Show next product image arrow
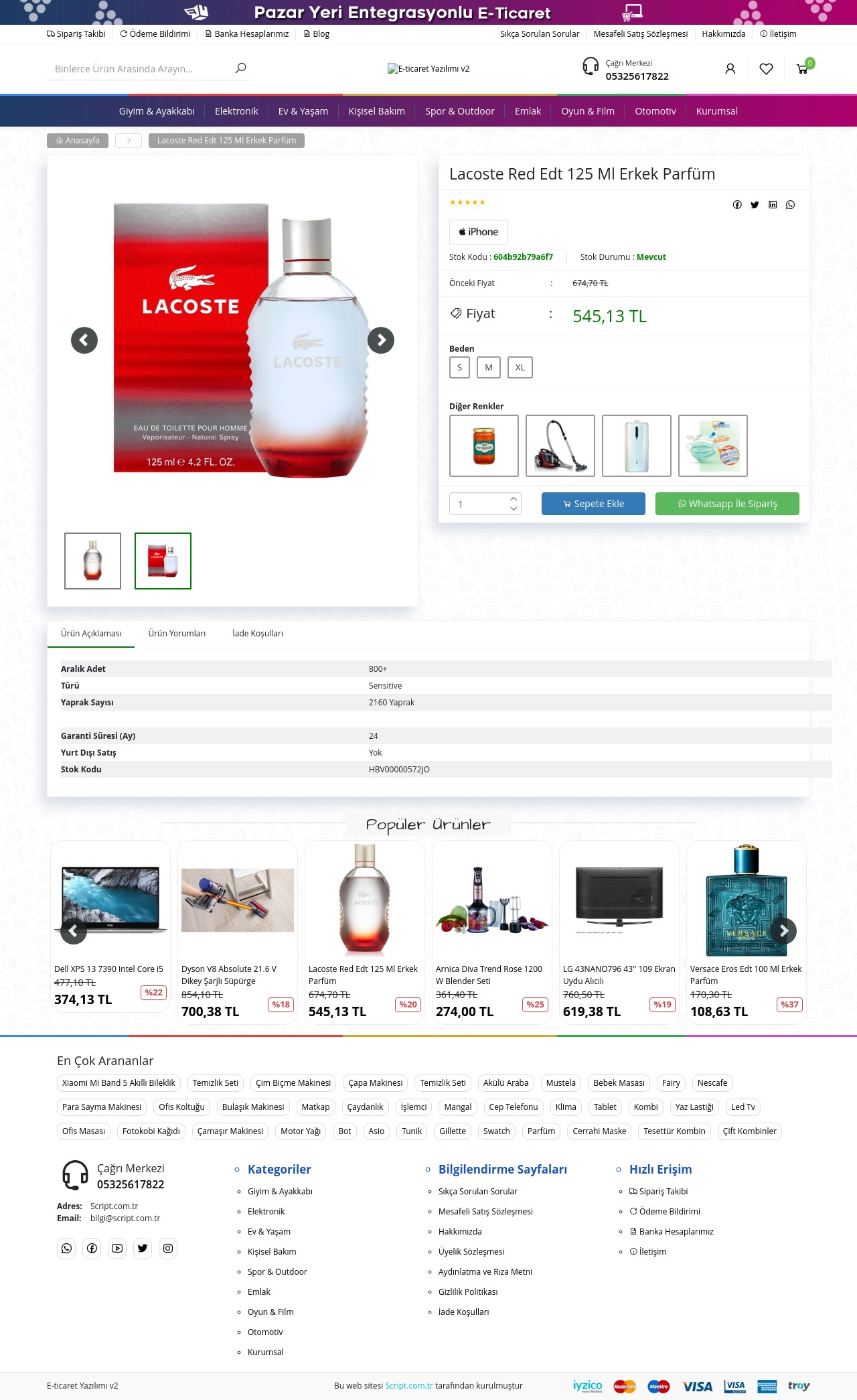857x1400 pixels. [381, 340]
